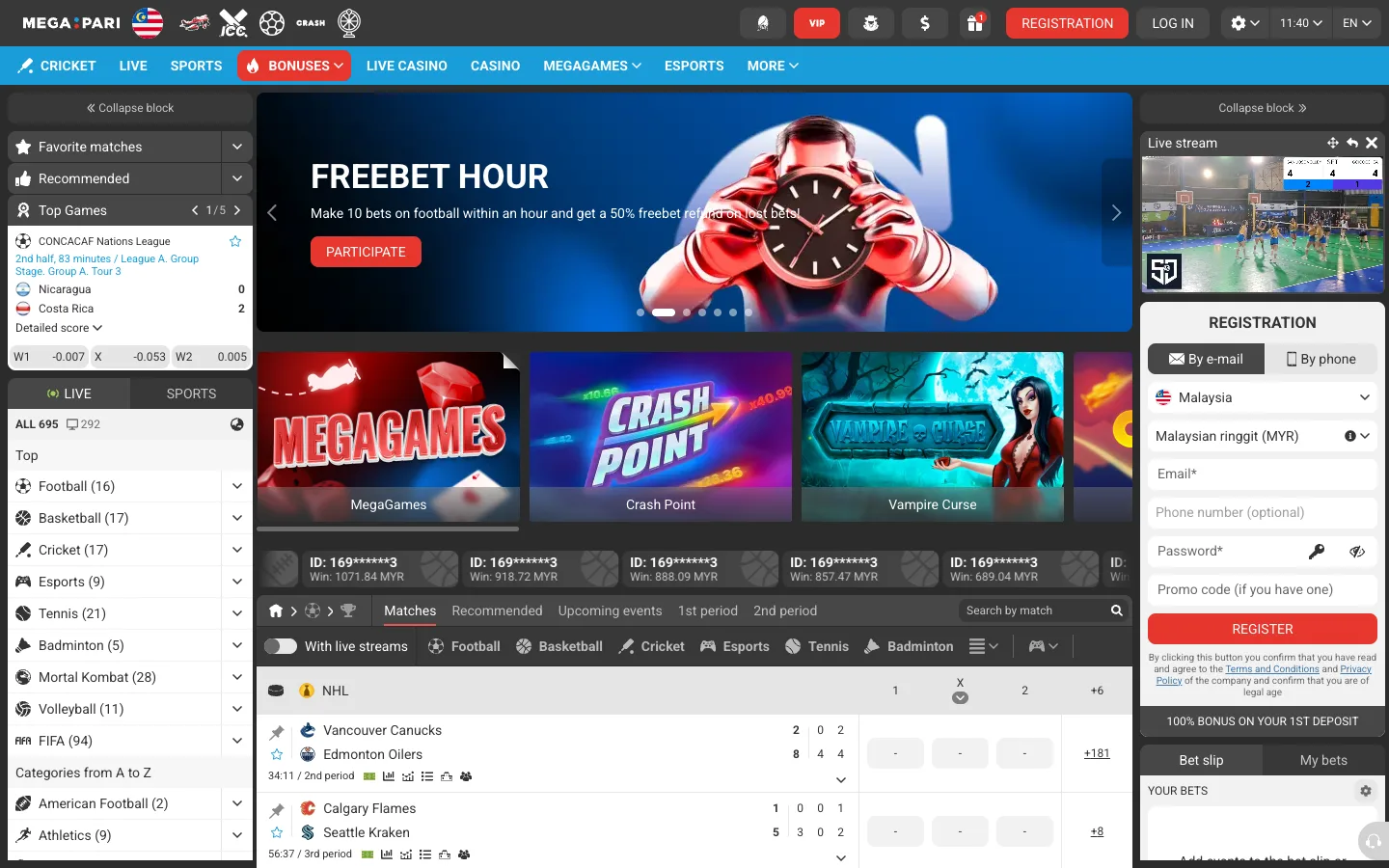
Task: Expand the Calgary Flames match details chevron
Action: (841, 857)
